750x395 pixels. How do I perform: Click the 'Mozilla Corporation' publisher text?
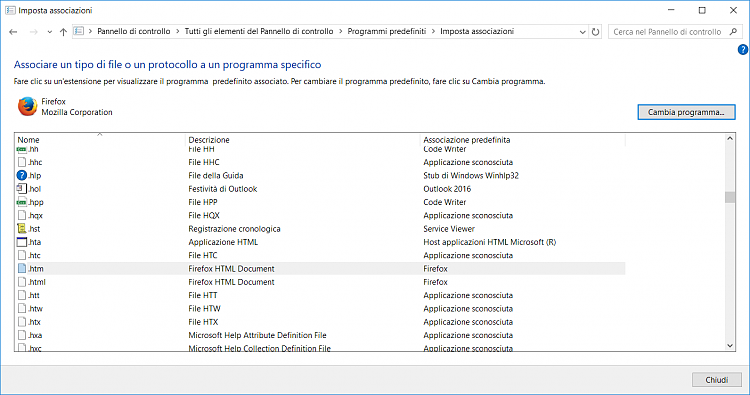pos(77,112)
